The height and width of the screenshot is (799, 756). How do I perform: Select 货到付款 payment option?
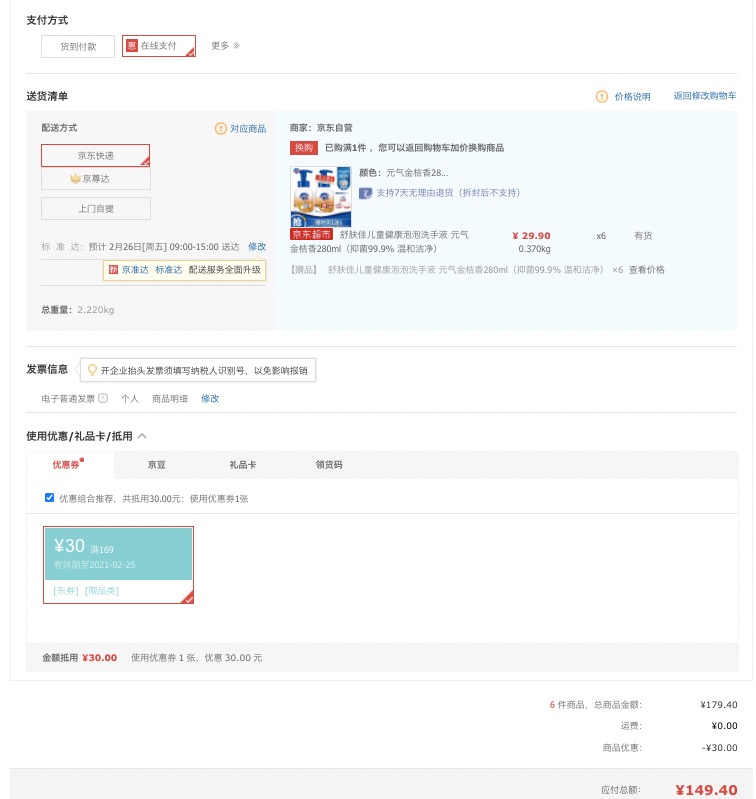click(x=78, y=46)
